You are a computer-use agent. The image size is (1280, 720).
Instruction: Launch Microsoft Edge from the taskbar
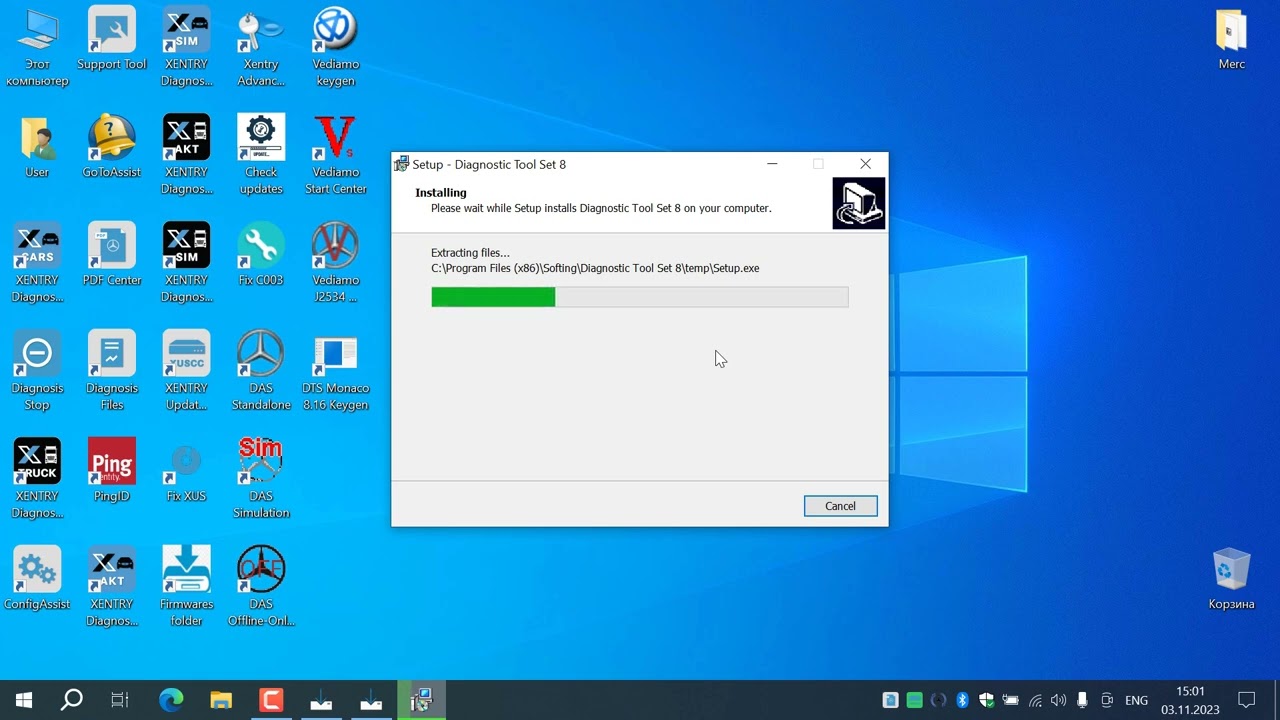point(172,700)
